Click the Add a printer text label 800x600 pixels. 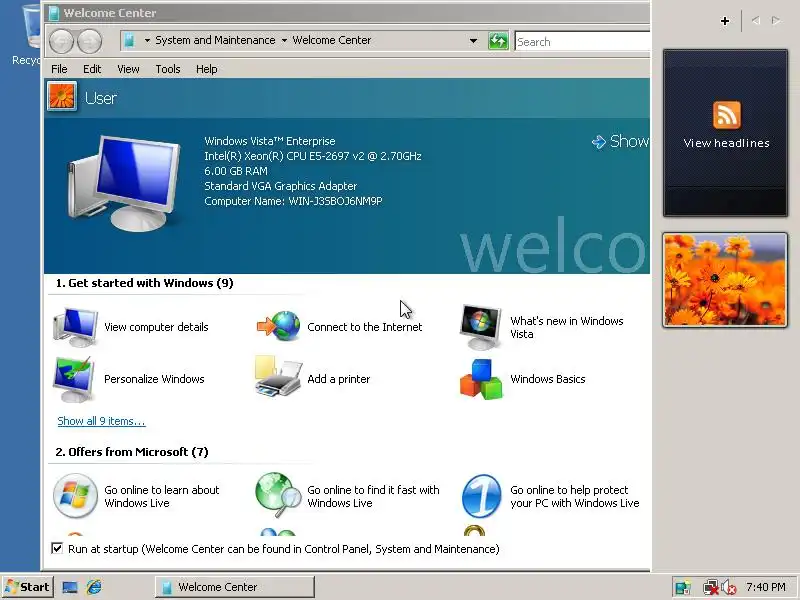pyautogui.click(x=338, y=379)
